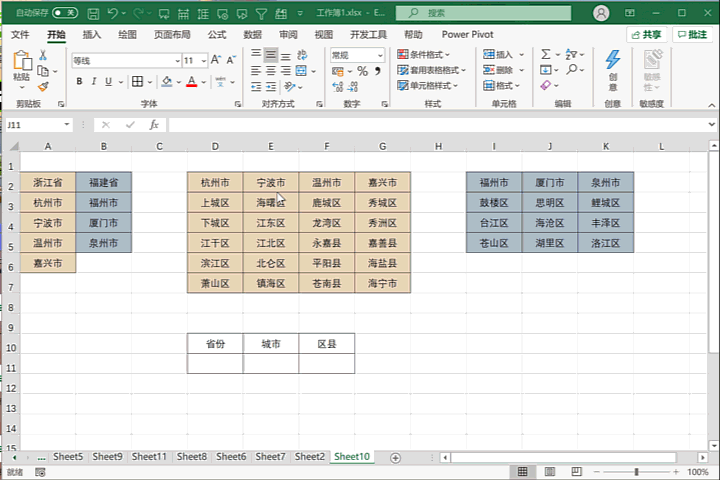Toggle Underline formatting
Viewport: 720px width, 480px height.
tap(108, 81)
